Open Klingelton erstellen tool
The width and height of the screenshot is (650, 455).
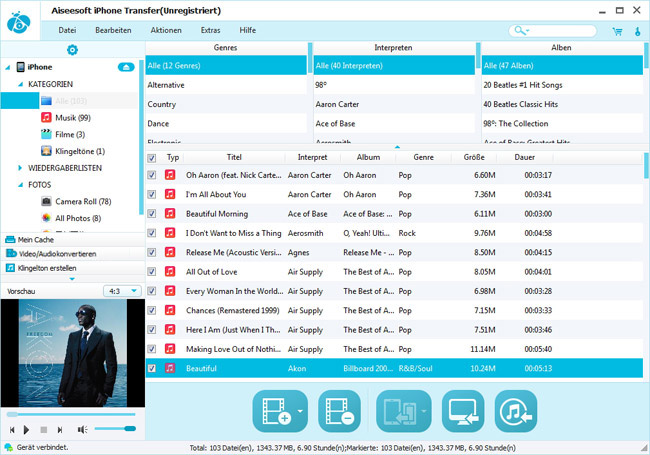[73, 268]
